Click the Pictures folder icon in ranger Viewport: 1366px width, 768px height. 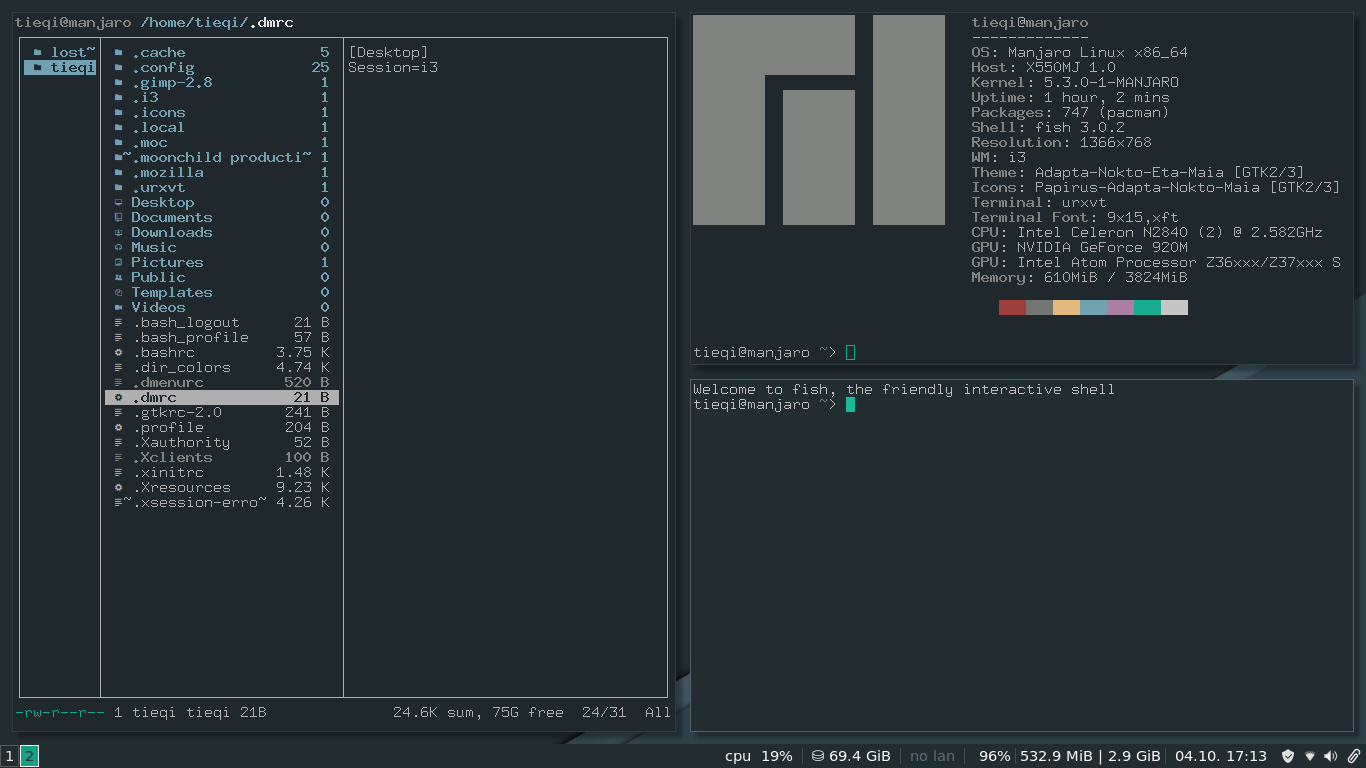pos(119,263)
